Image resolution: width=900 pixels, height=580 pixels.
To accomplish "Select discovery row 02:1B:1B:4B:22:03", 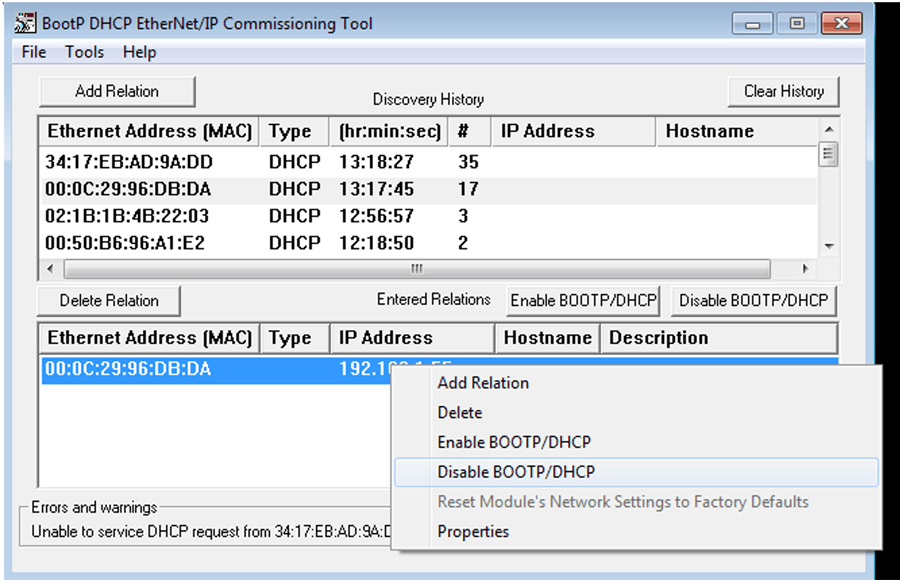I will click(429, 216).
